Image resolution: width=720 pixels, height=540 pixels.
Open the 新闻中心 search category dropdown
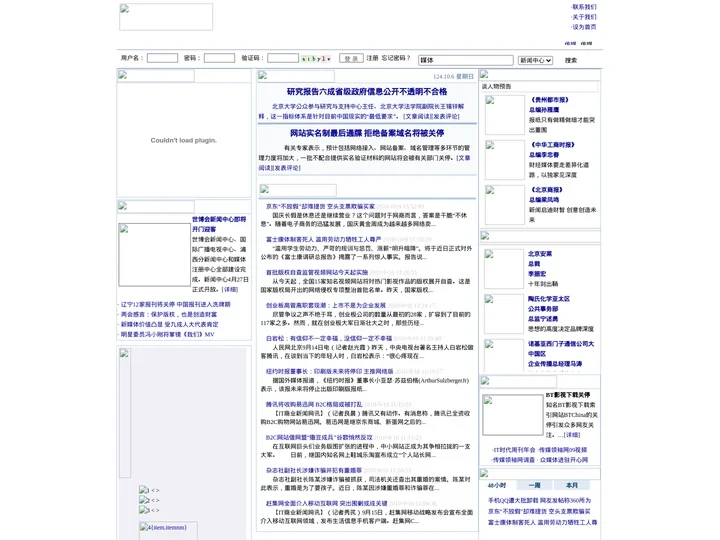(x=535, y=60)
